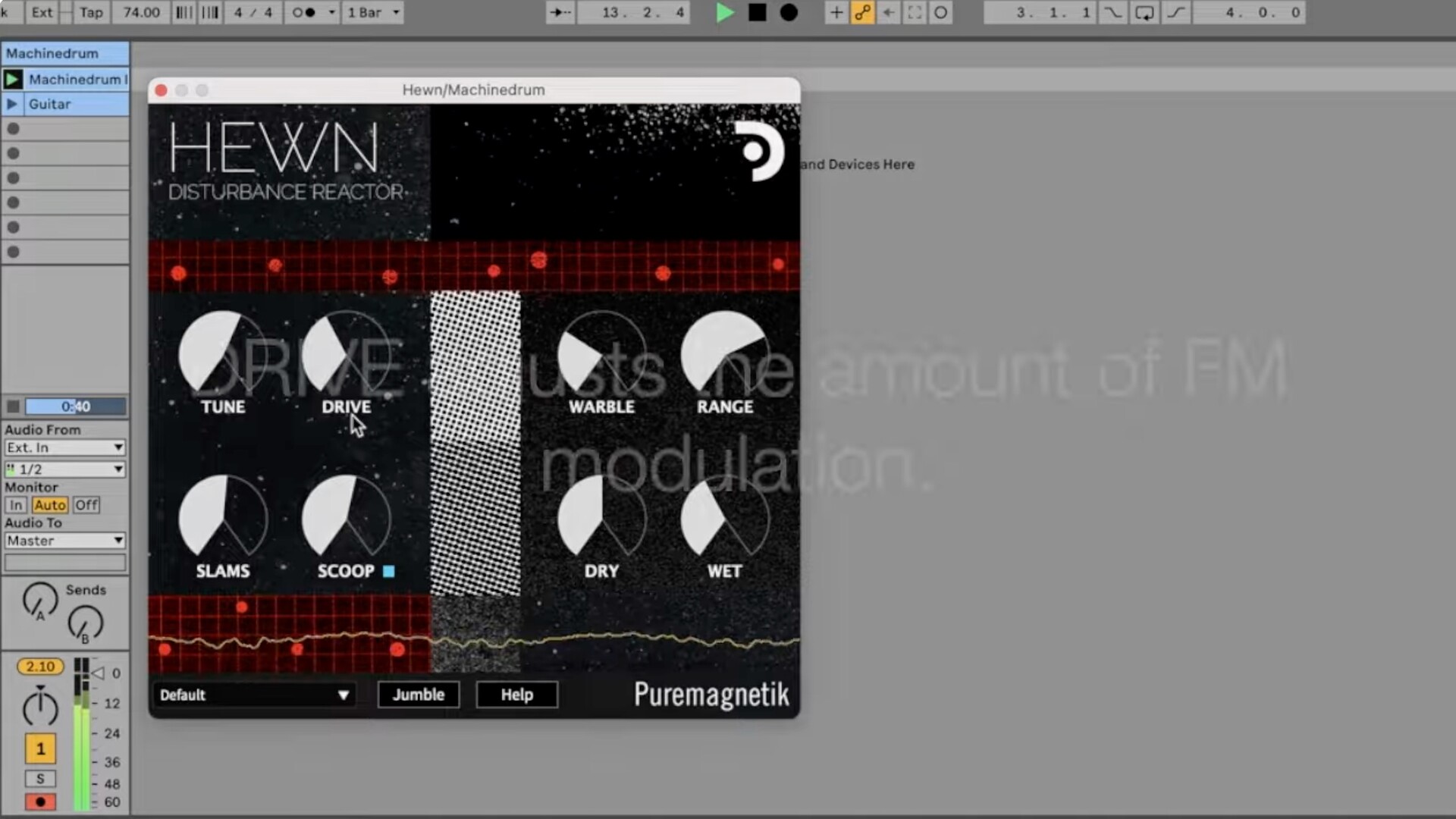1456x819 pixels.
Task: Click the Send A knob
Action: point(40,601)
